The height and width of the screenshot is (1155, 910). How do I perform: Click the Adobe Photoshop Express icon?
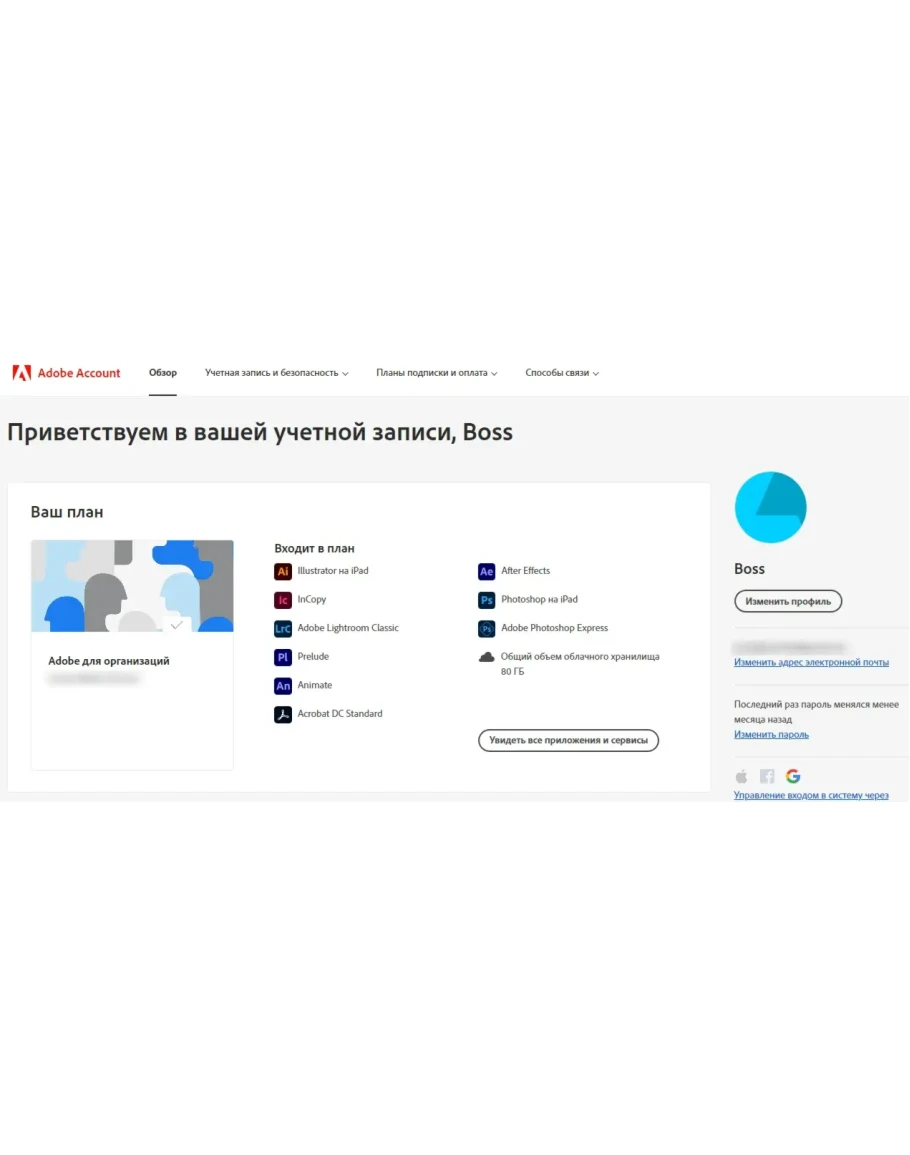(487, 629)
